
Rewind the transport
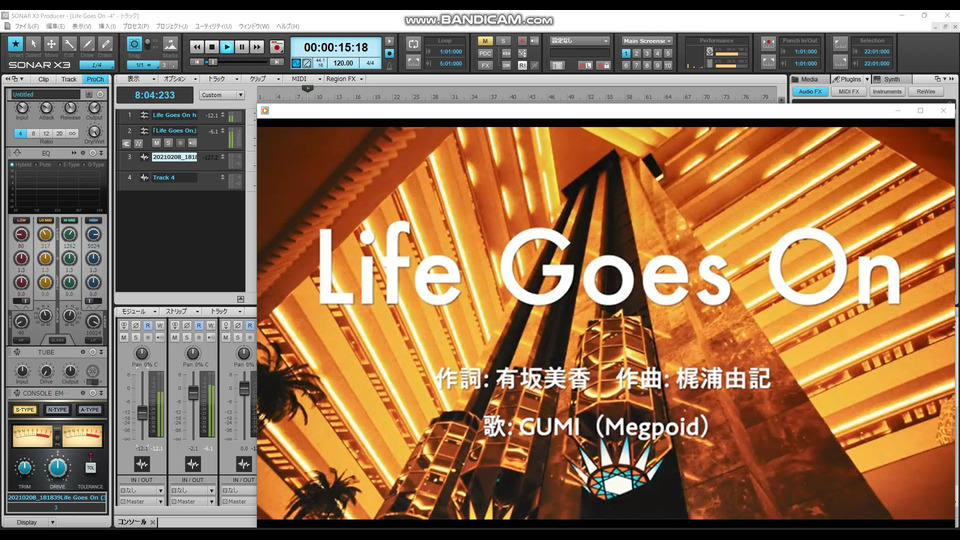tap(197, 47)
